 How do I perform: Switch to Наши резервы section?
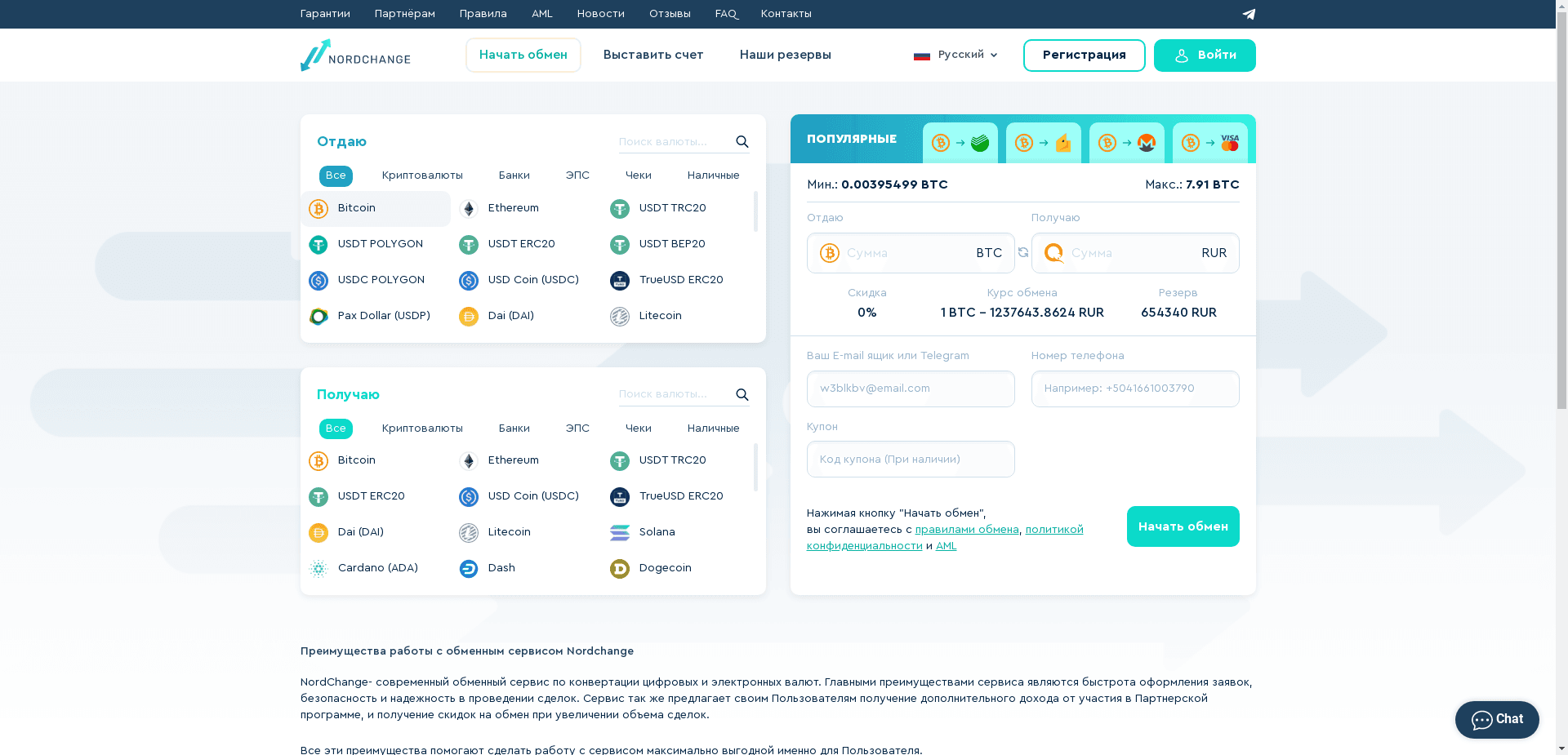pyautogui.click(x=785, y=55)
